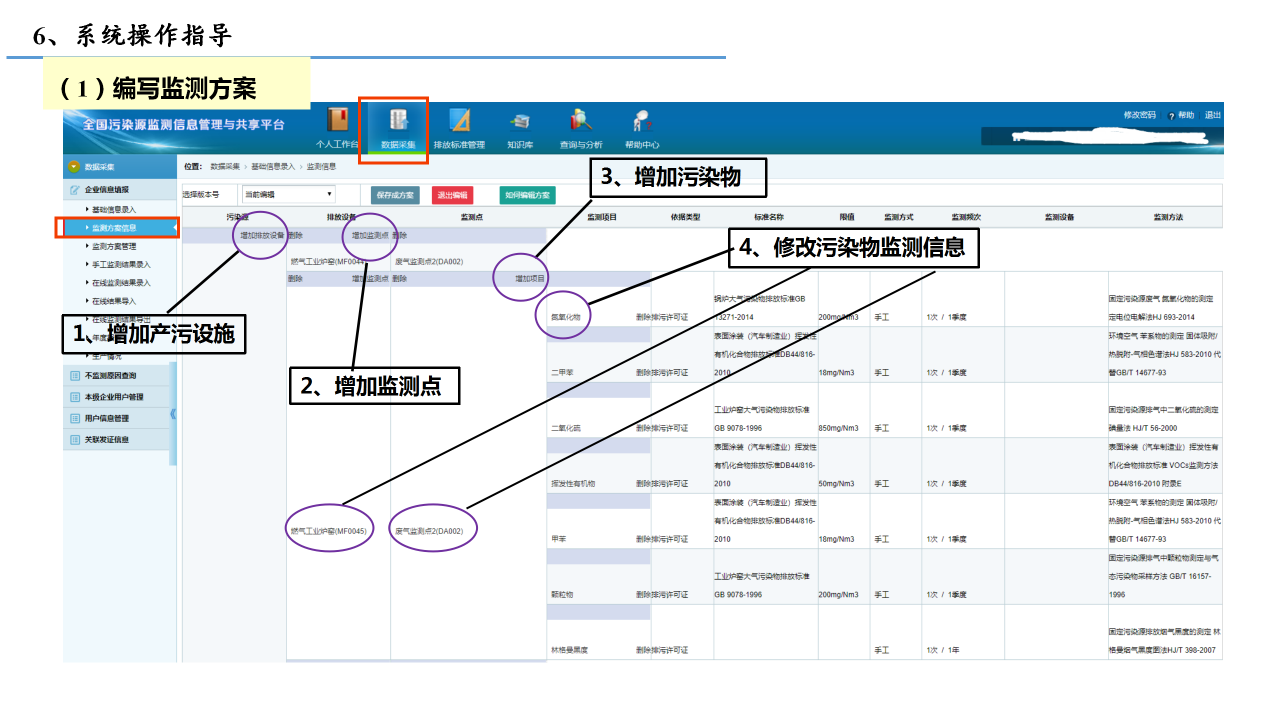Viewport: 1280px width, 720px height.
Task: Open the 选择版本号 dropdown
Action: 289,194
